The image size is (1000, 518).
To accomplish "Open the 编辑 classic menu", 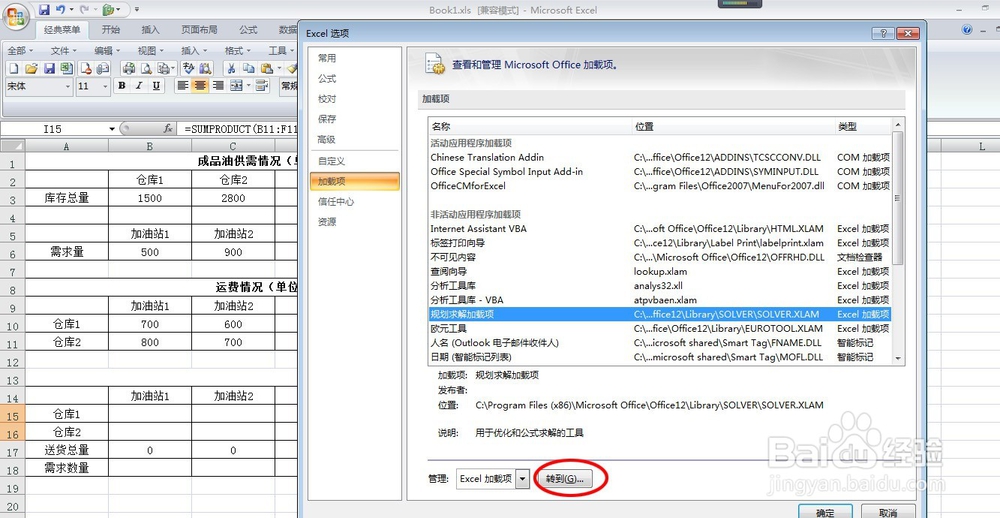I will 107,50.
